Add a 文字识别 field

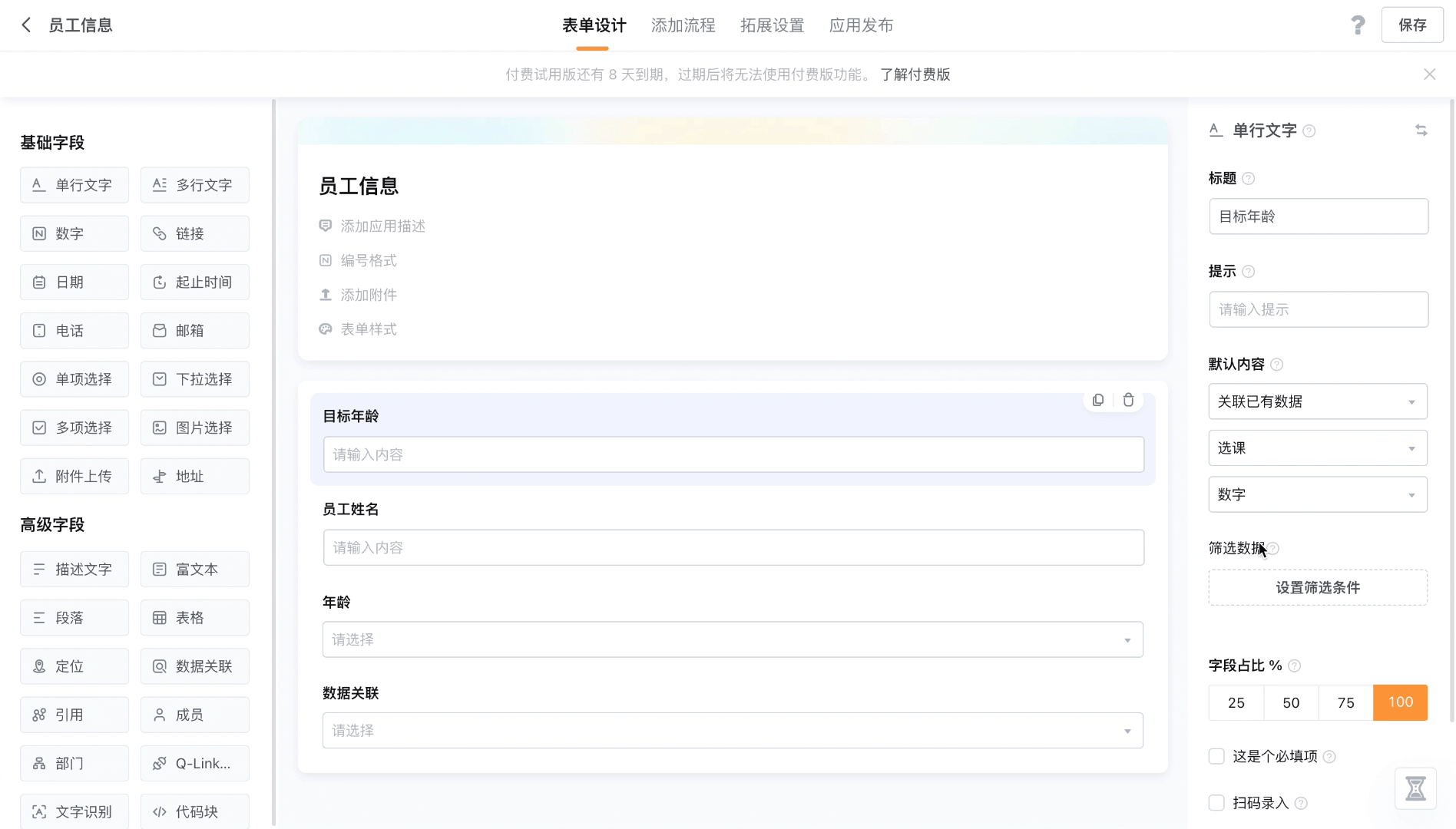[x=74, y=811]
